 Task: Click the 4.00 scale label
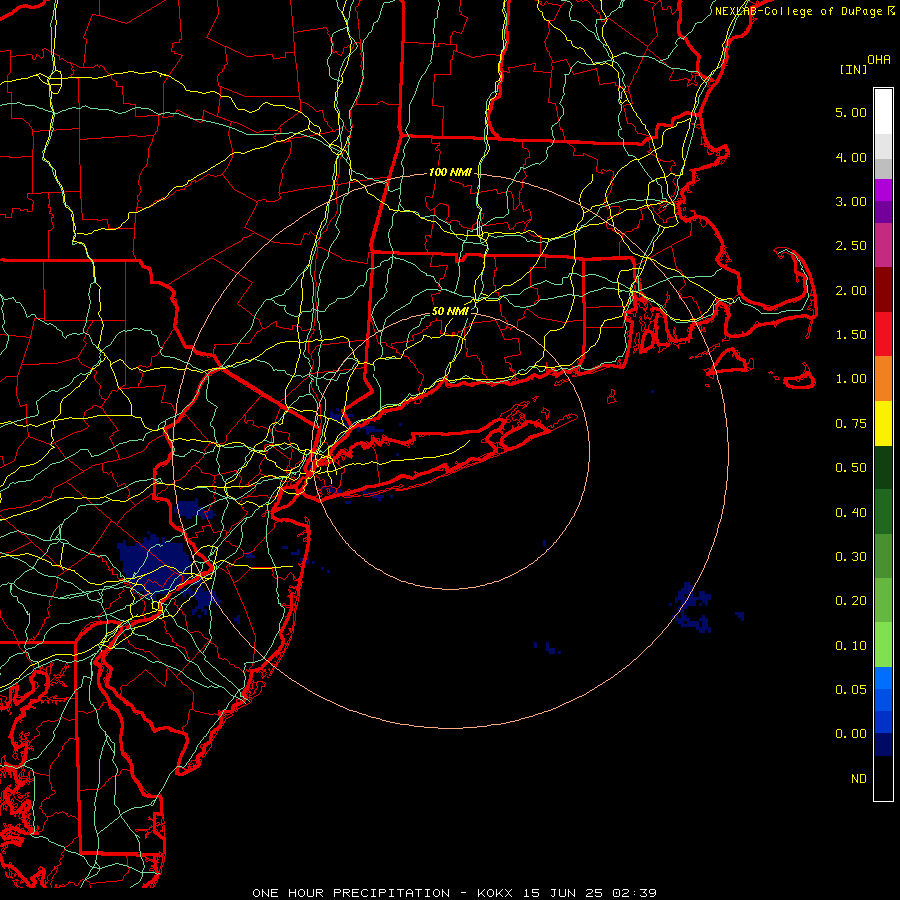point(851,157)
